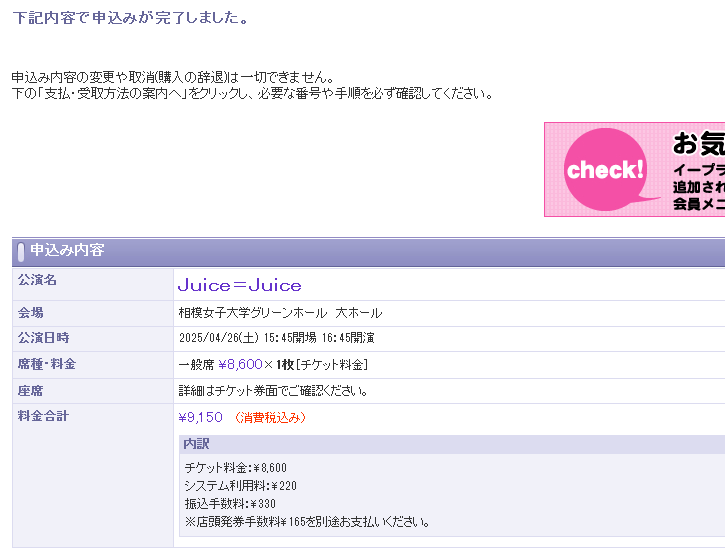The height and width of the screenshot is (554, 725).
Task: Select date text 2025/04/26(土) 15:45開場 16:45開演
Action: pos(276,338)
